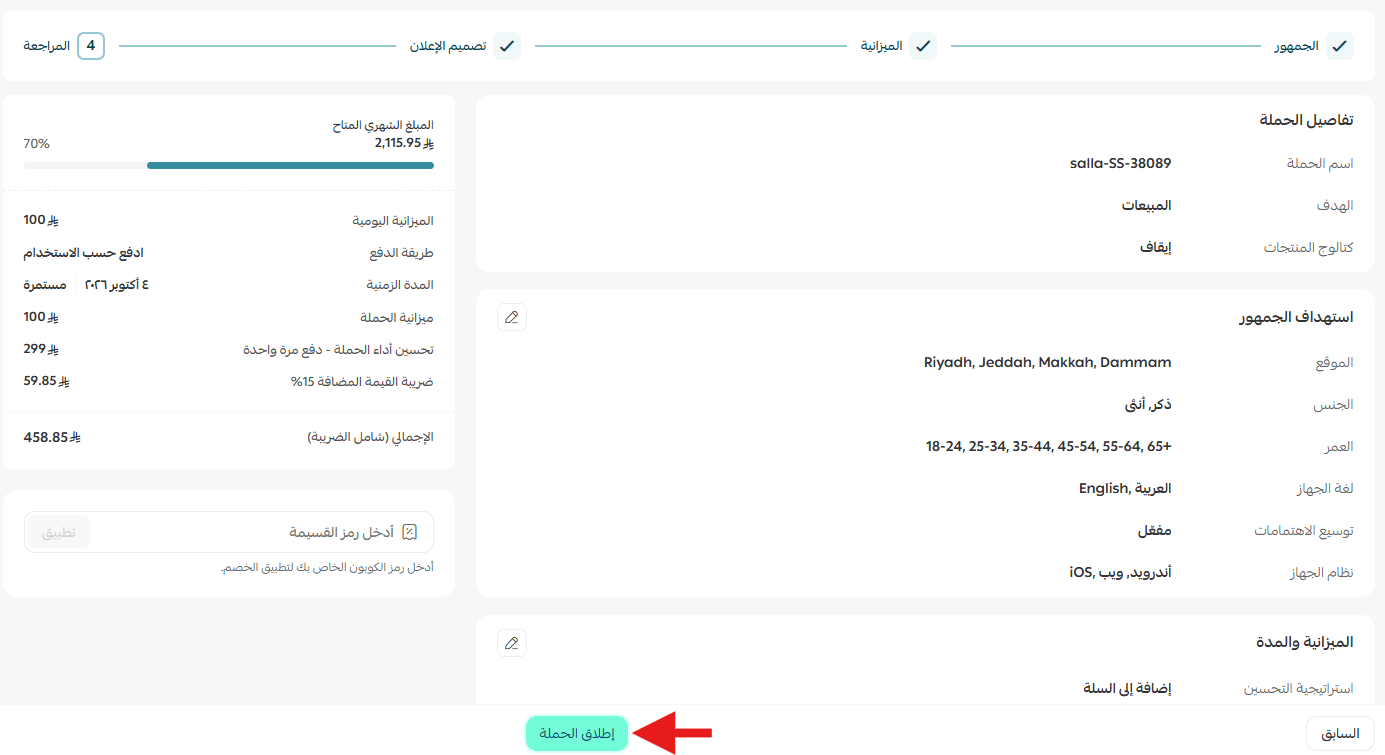Click the duration start date ٤ أكتوبر ٢٠٢٦
The height and width of the screenshot is (755, 1385).
click(116, 285)
